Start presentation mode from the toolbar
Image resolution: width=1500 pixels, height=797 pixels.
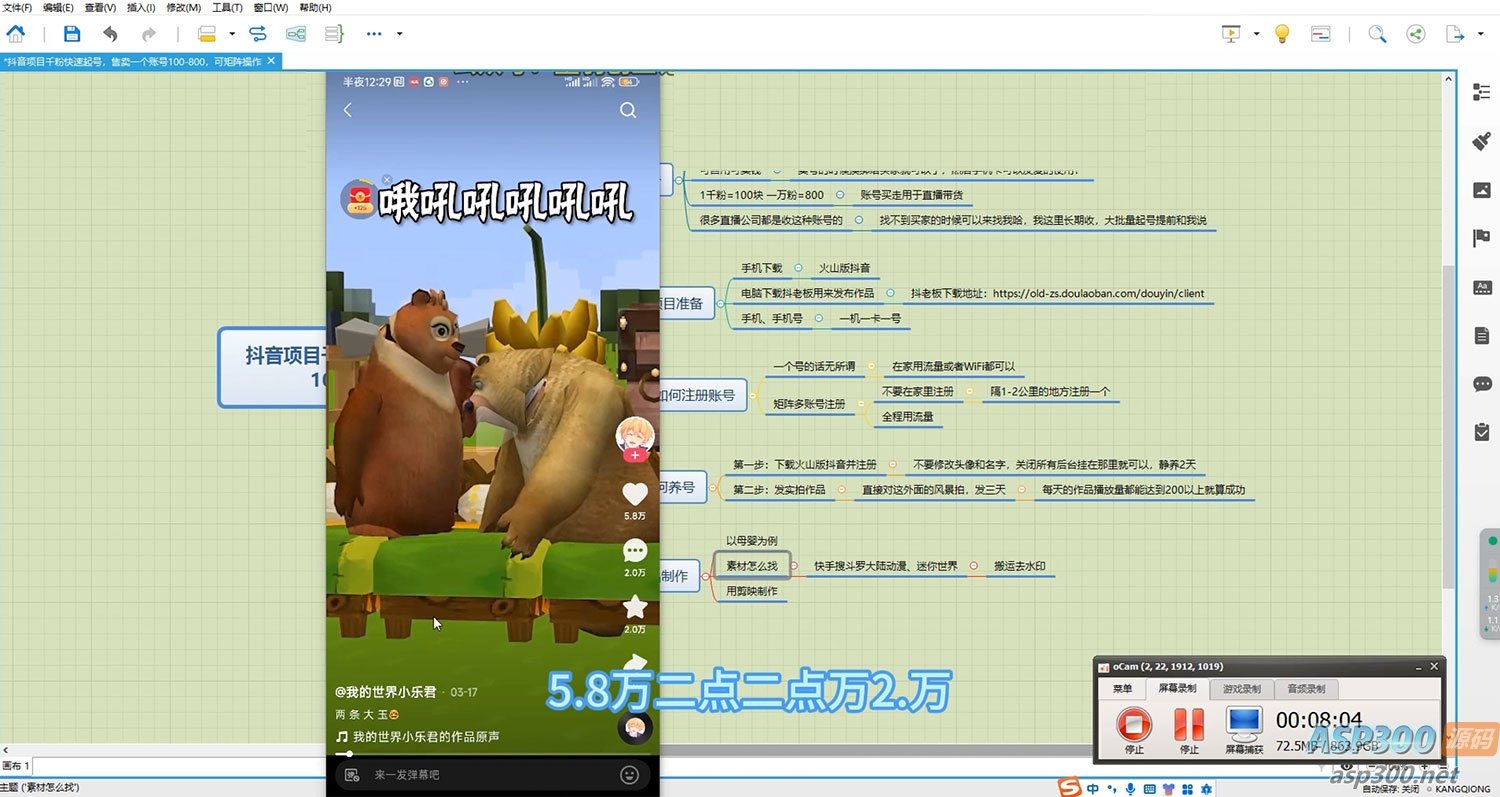pos(1231,34)
